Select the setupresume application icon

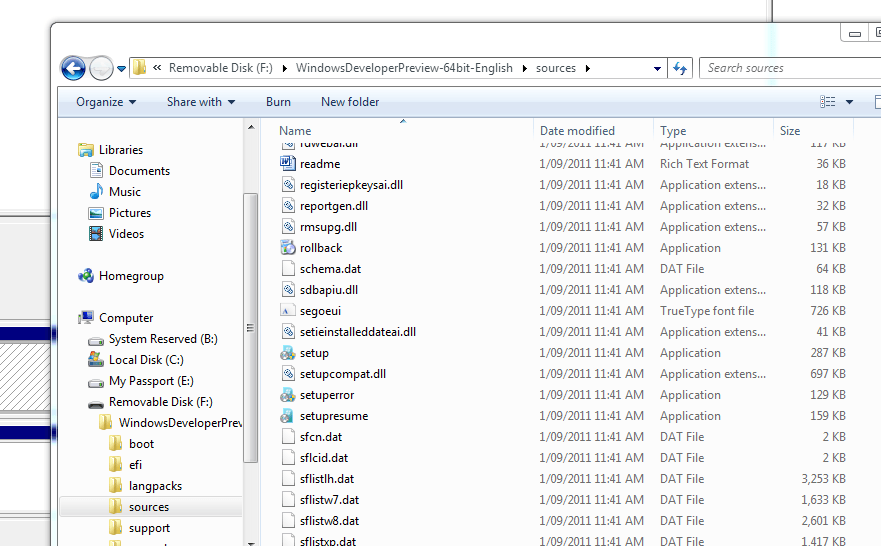coord(288,416)
